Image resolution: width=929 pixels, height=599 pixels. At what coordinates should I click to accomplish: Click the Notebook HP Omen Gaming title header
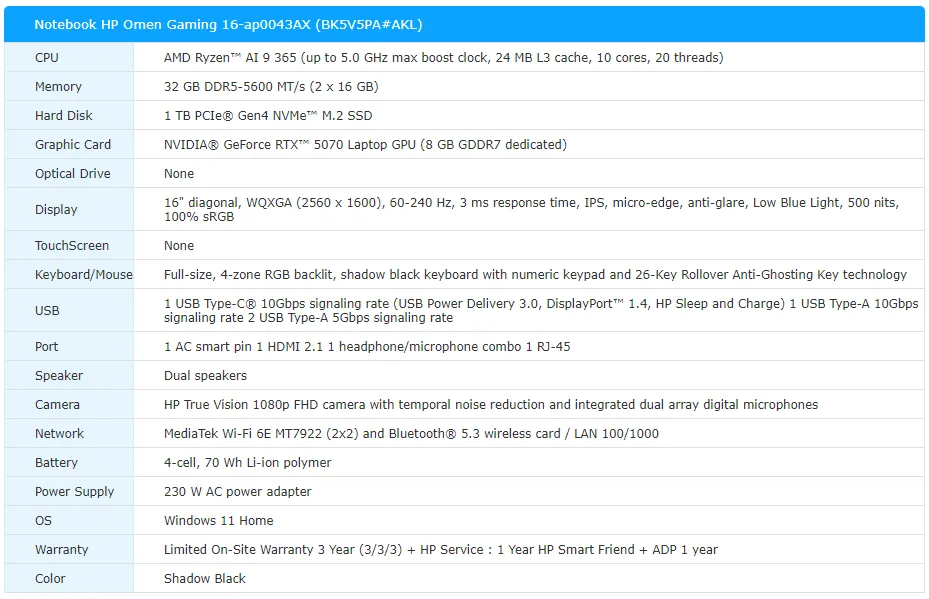(220, 25)
